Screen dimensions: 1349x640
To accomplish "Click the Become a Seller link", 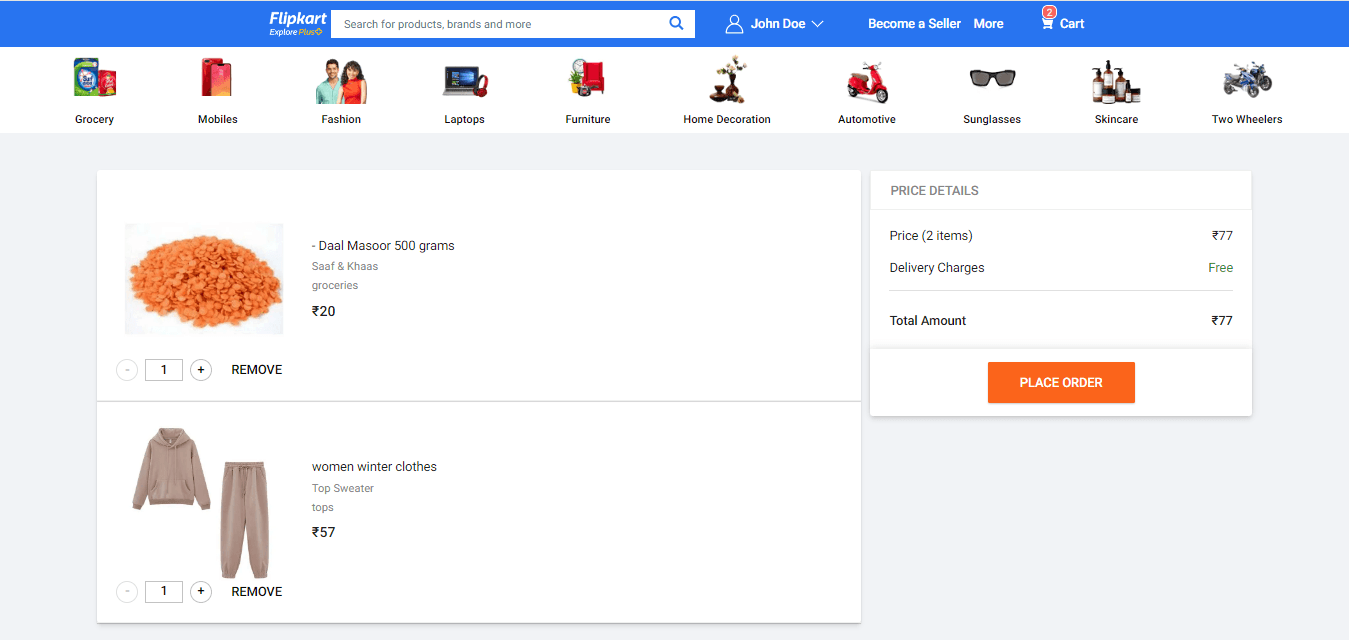I will (x=914, y=24).
